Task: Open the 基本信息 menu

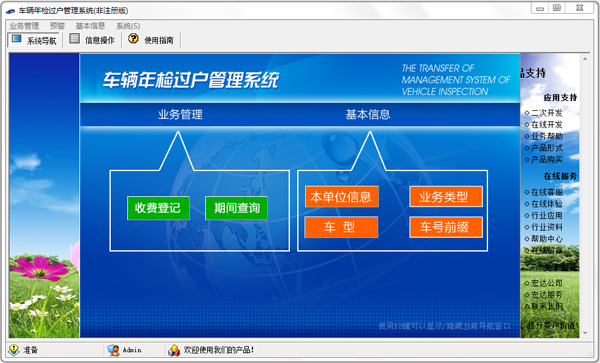Action: [90, 26]
